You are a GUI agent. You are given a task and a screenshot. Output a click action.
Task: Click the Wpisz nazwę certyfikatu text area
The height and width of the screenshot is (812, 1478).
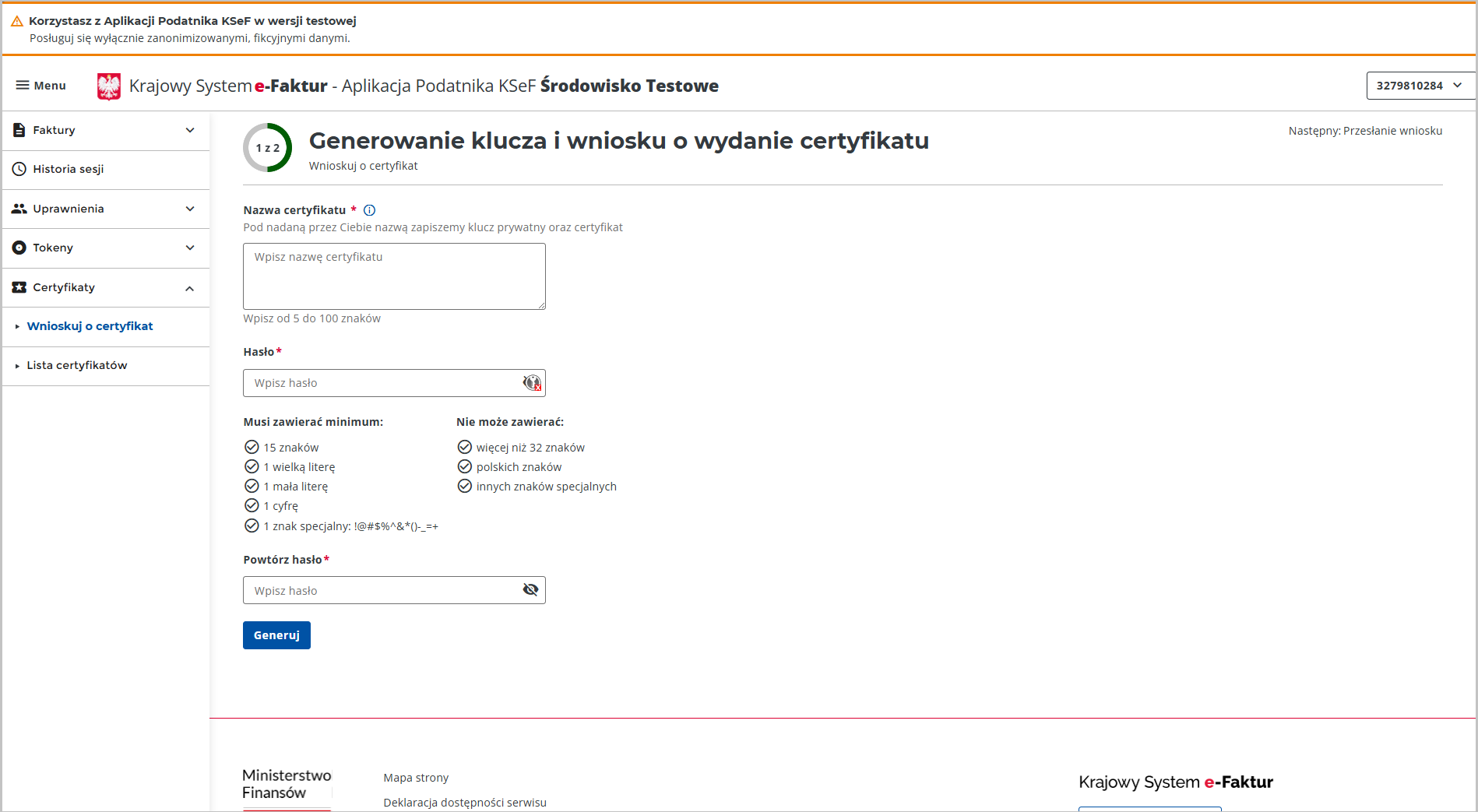click(x=394, y=276)
